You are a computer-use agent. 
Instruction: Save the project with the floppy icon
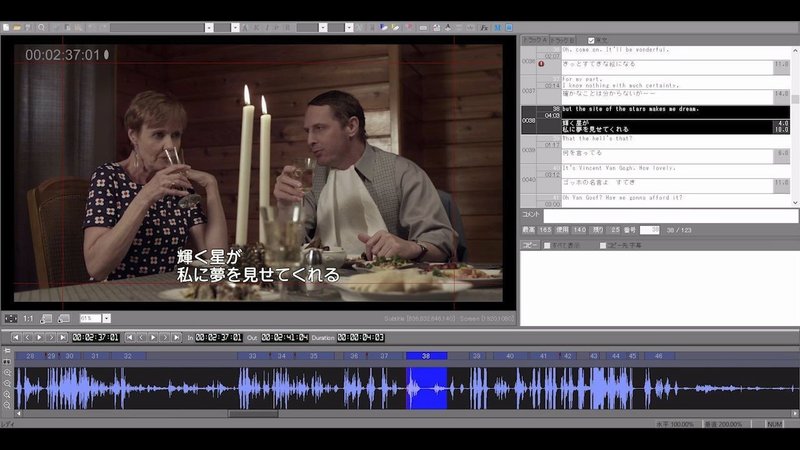[x=28, y=28]
